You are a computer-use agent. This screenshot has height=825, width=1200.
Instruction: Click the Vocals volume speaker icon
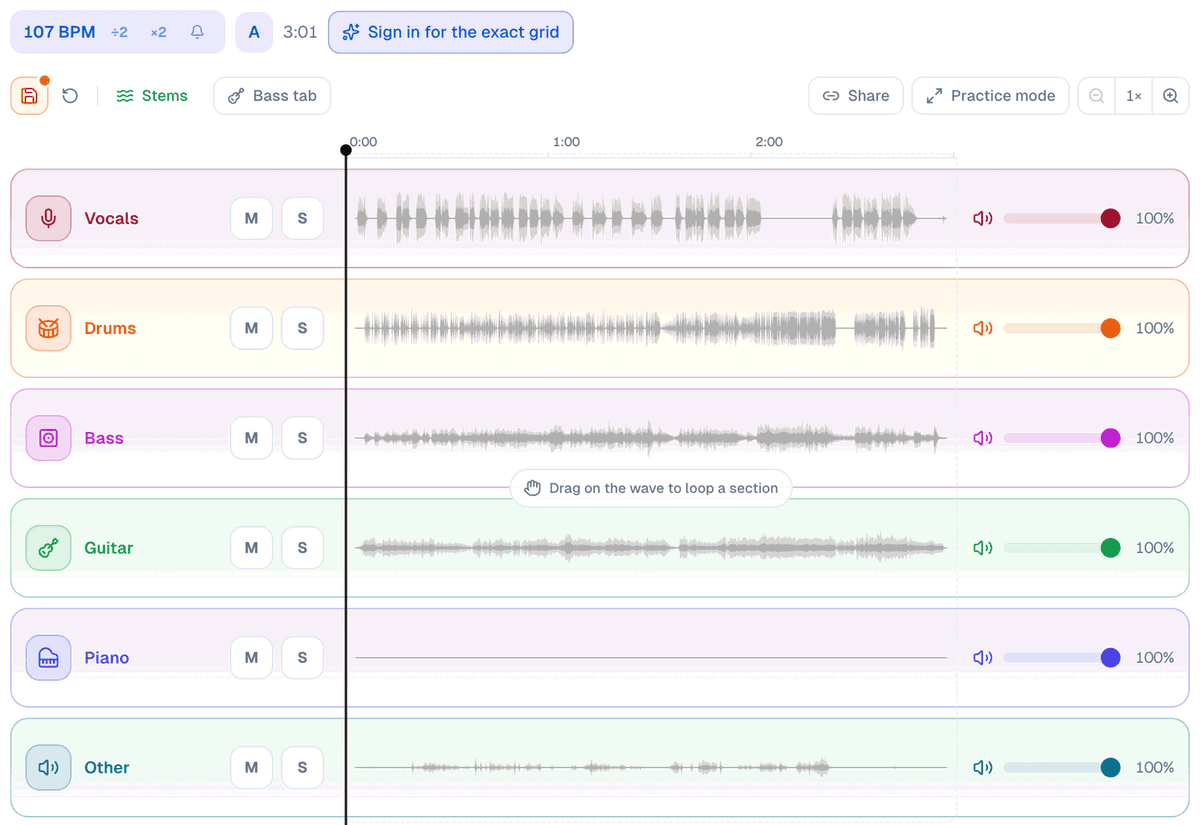tap(983, 218)
